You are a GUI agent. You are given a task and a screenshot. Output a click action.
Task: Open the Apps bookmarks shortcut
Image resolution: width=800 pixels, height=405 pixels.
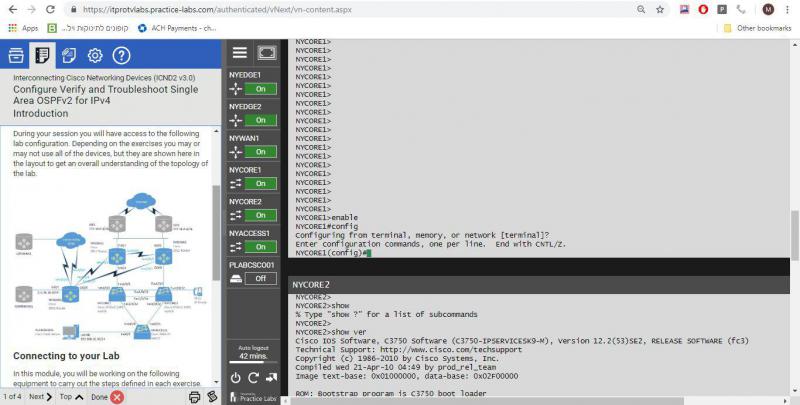pos(23,28)
